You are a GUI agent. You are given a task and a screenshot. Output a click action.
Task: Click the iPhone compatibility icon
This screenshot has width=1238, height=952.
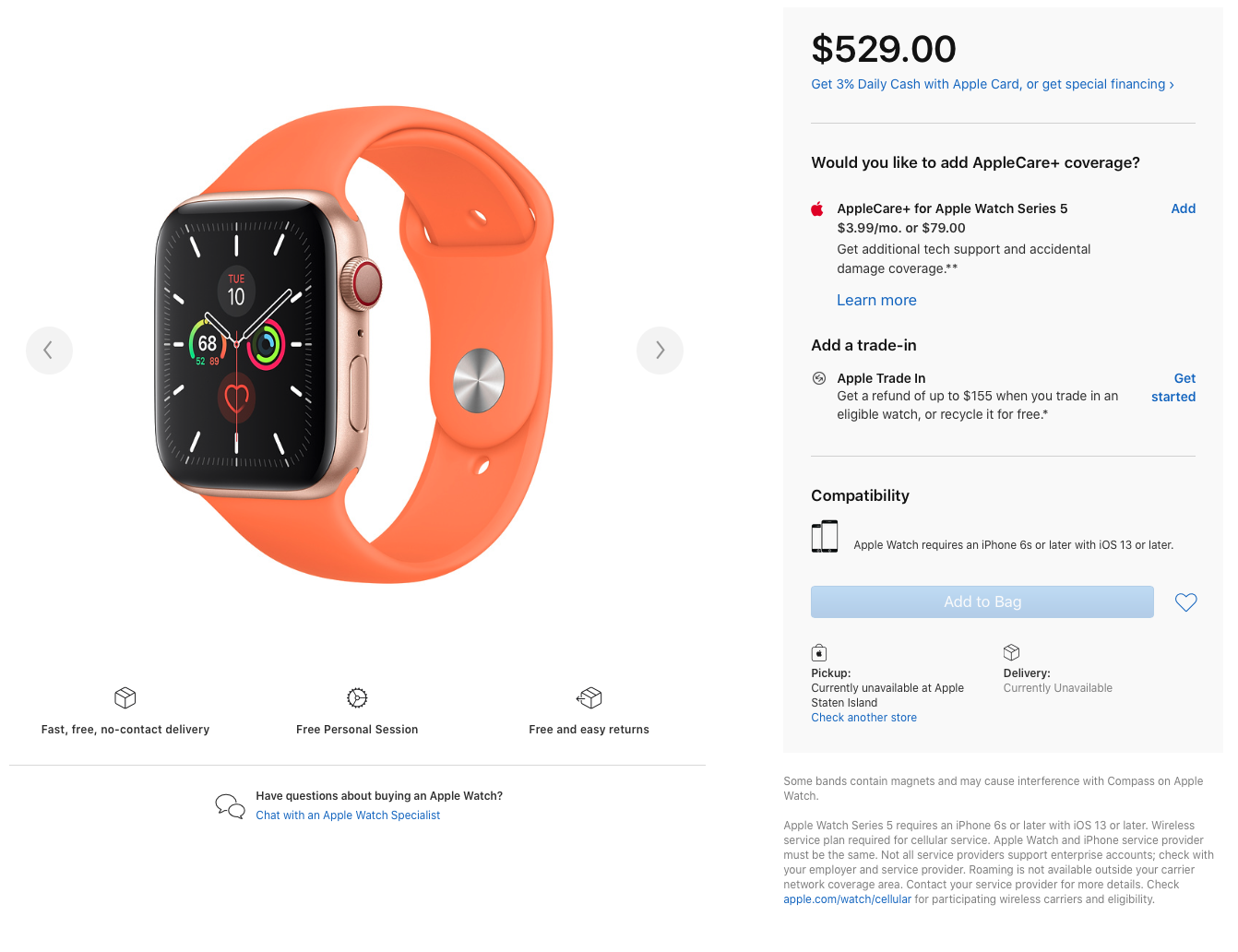825,537
